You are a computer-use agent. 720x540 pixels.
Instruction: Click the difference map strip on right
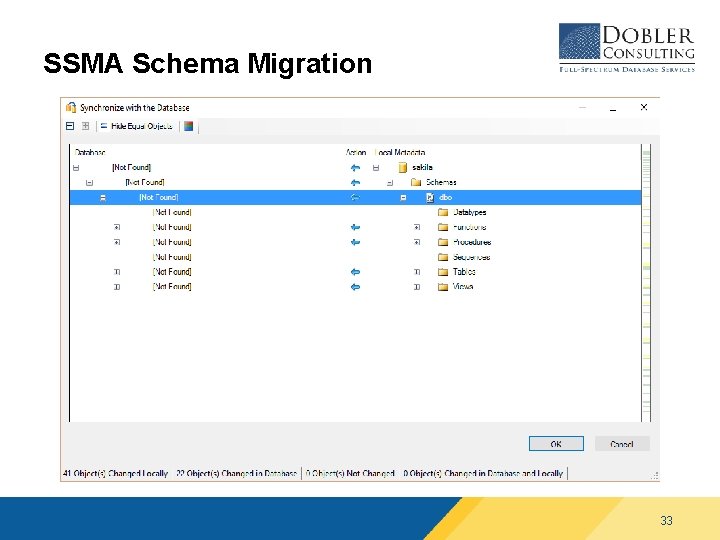(647, 283)
